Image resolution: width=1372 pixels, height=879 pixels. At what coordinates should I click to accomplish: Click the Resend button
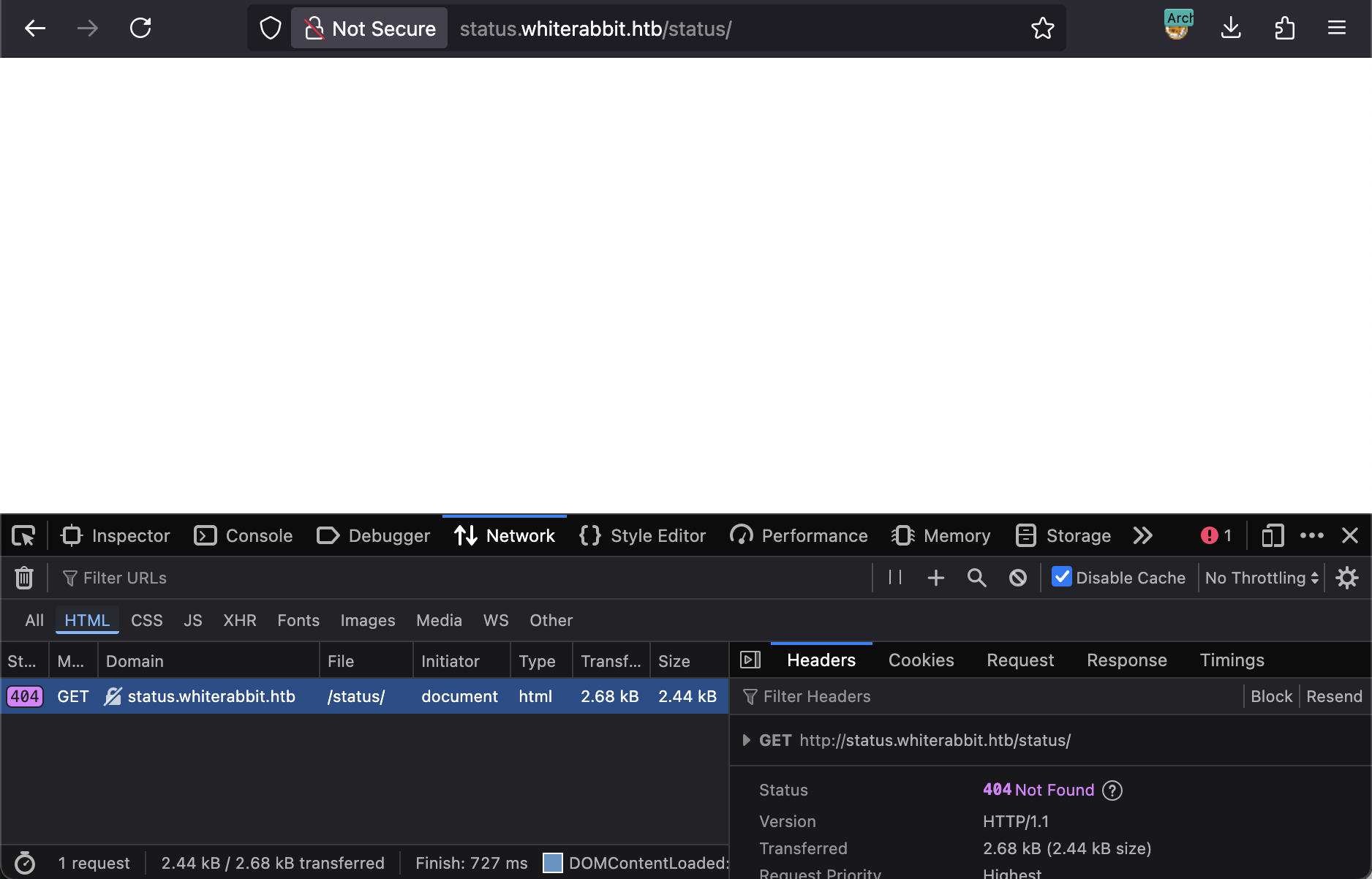coord(1333,695)
